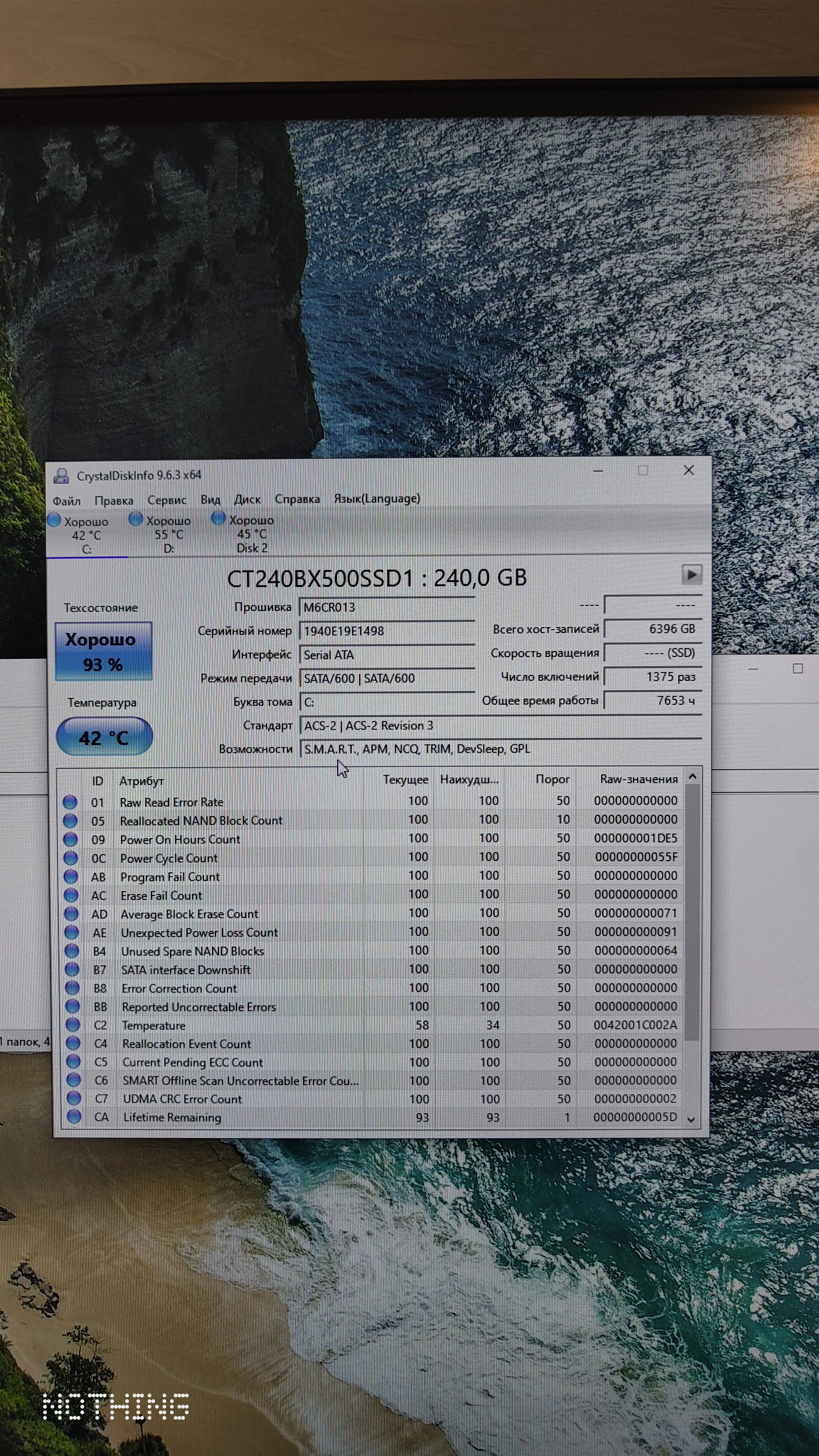
Task: Open the Диск menu
Action: click(247, 500)
